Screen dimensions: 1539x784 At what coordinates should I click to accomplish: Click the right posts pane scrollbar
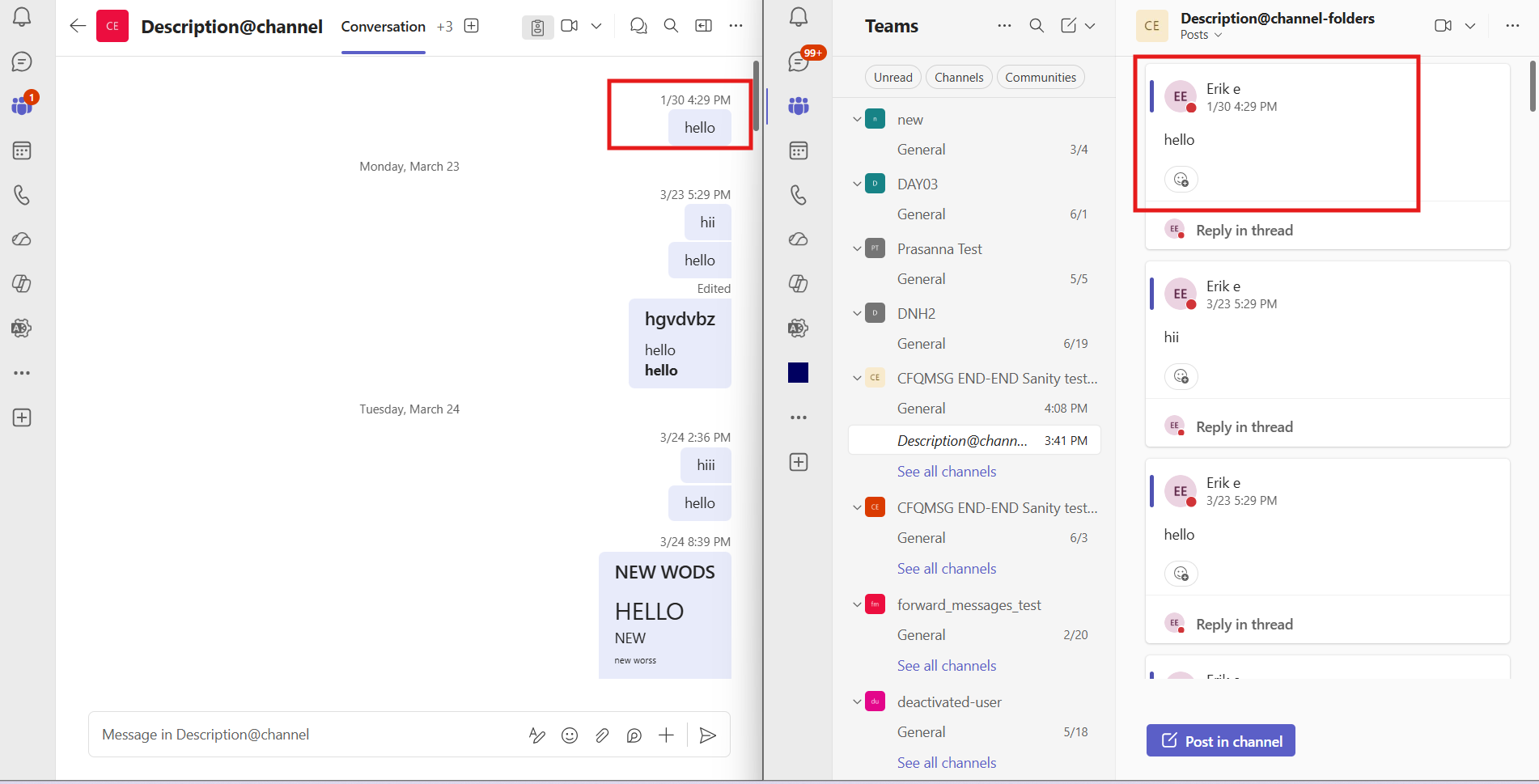coord(1533,86)
